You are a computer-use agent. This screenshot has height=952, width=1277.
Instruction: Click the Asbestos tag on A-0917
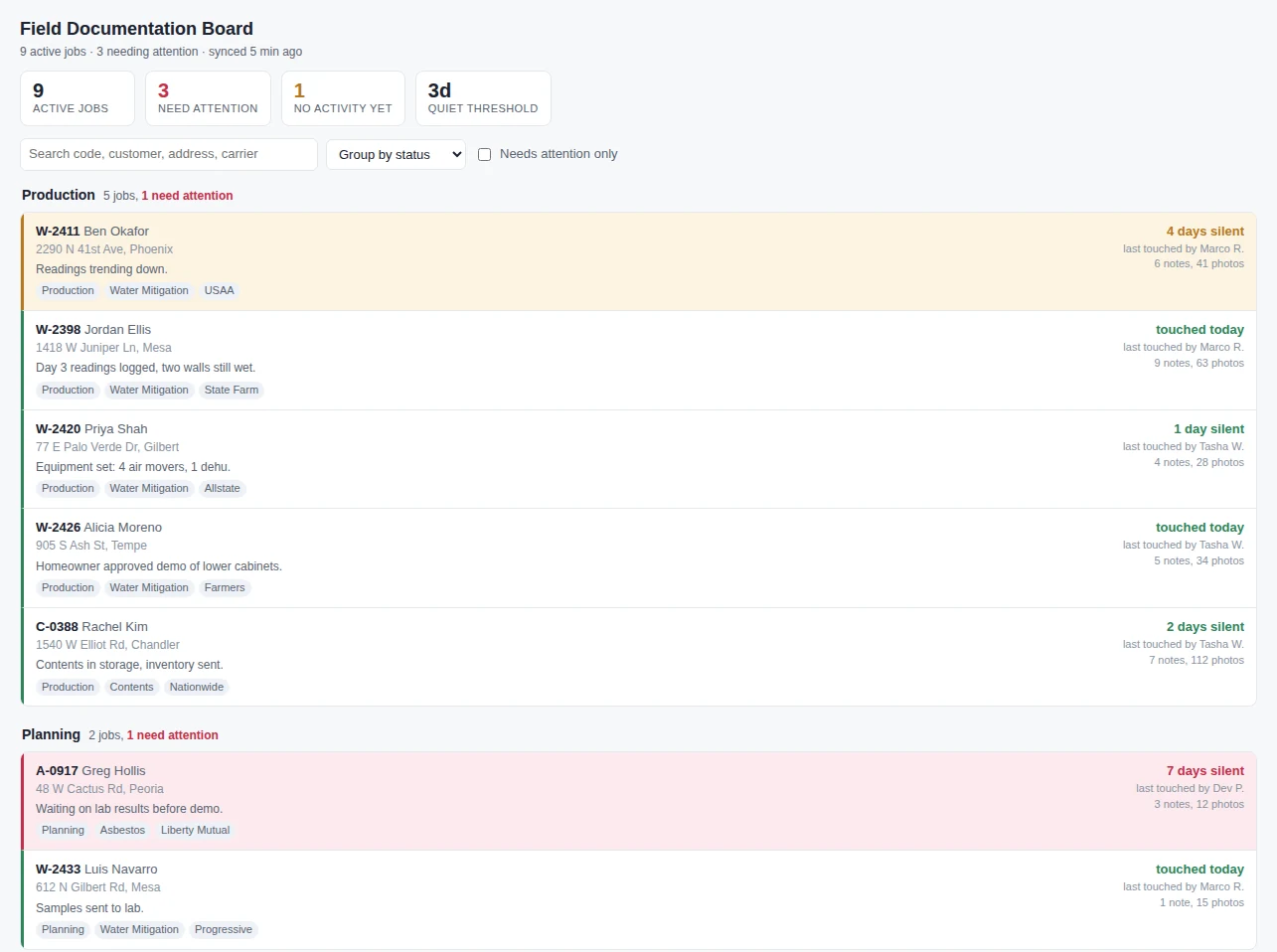122,831
